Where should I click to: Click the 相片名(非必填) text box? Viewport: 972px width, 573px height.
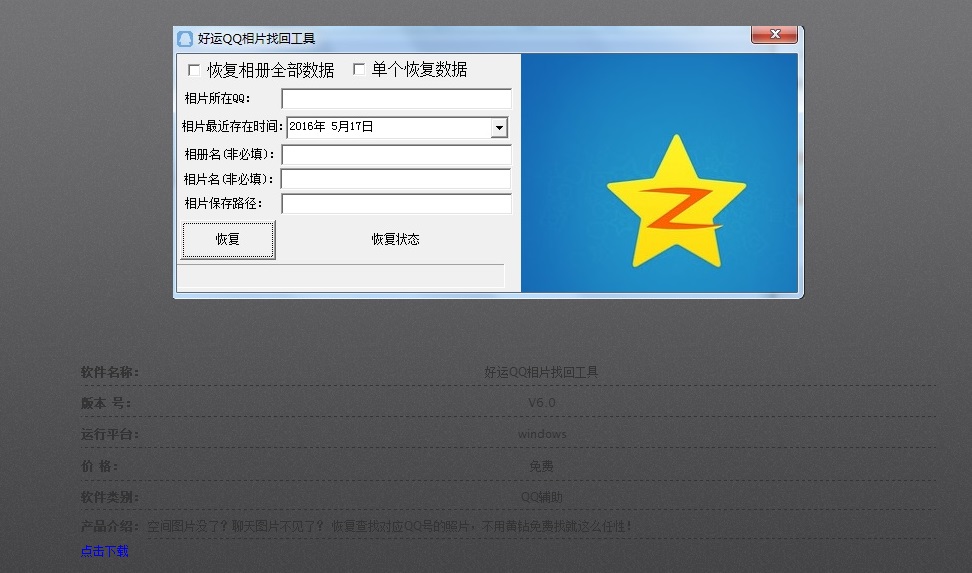[x=396, y=179]
